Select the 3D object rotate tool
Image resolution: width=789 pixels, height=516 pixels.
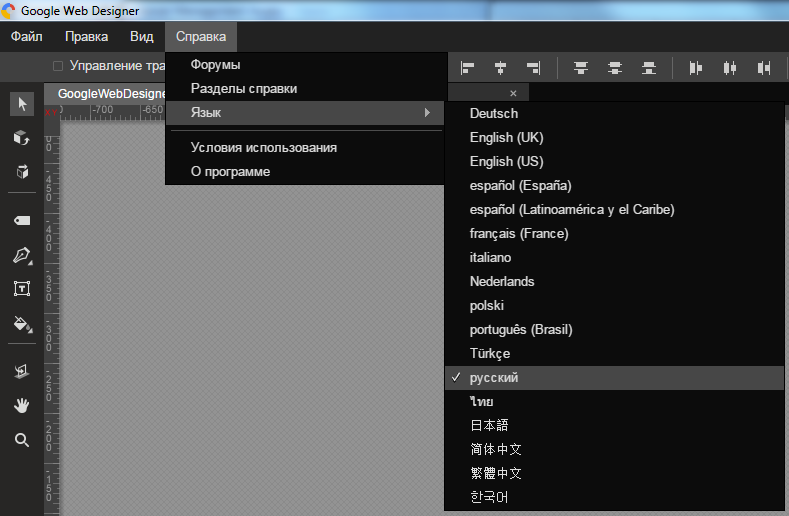point(22,138)
